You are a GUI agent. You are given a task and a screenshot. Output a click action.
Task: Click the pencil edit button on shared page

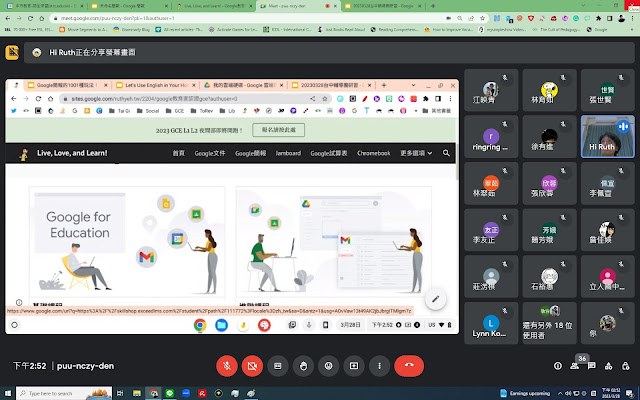[436, 299]
